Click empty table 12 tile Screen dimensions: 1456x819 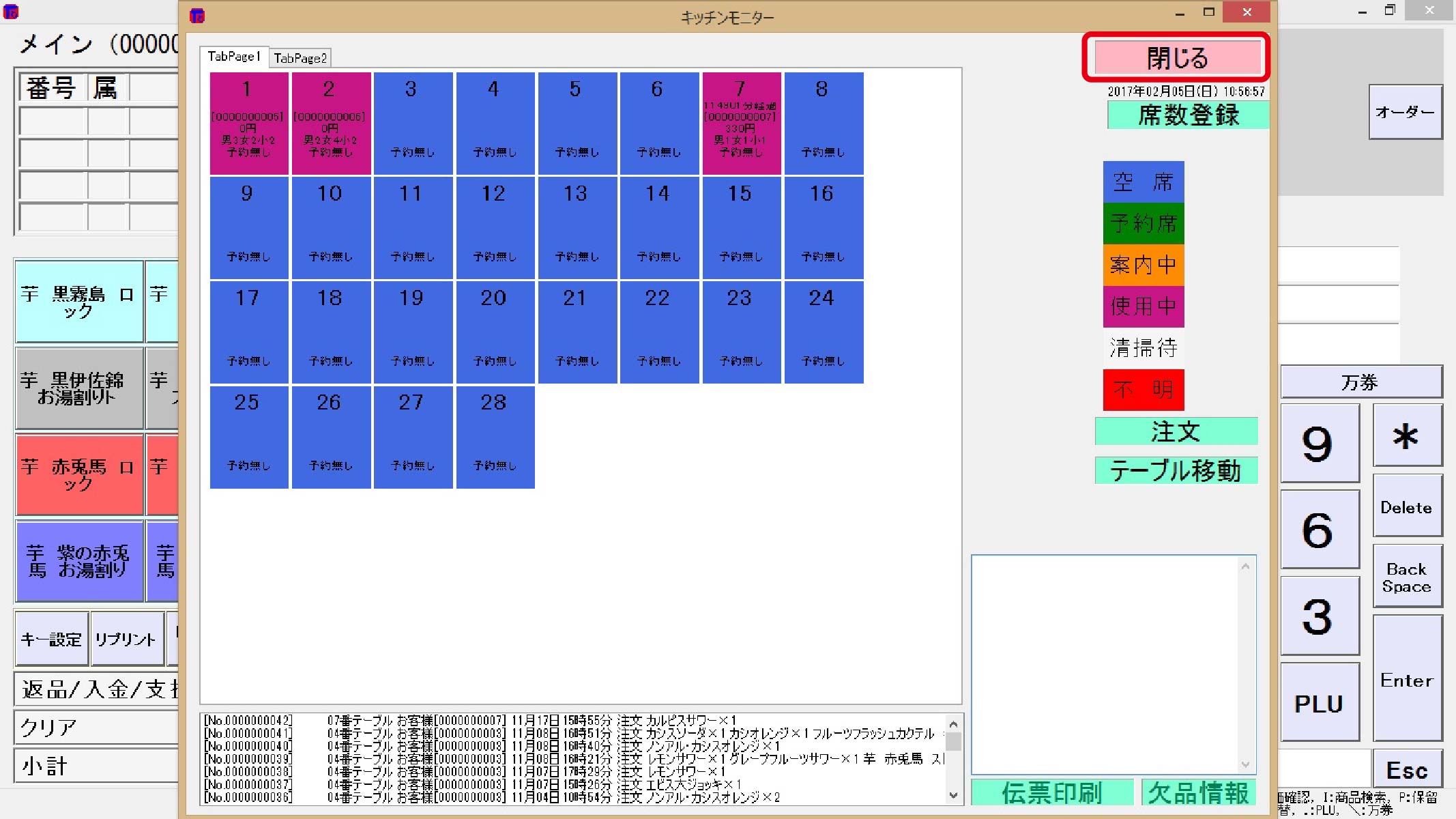495,227
